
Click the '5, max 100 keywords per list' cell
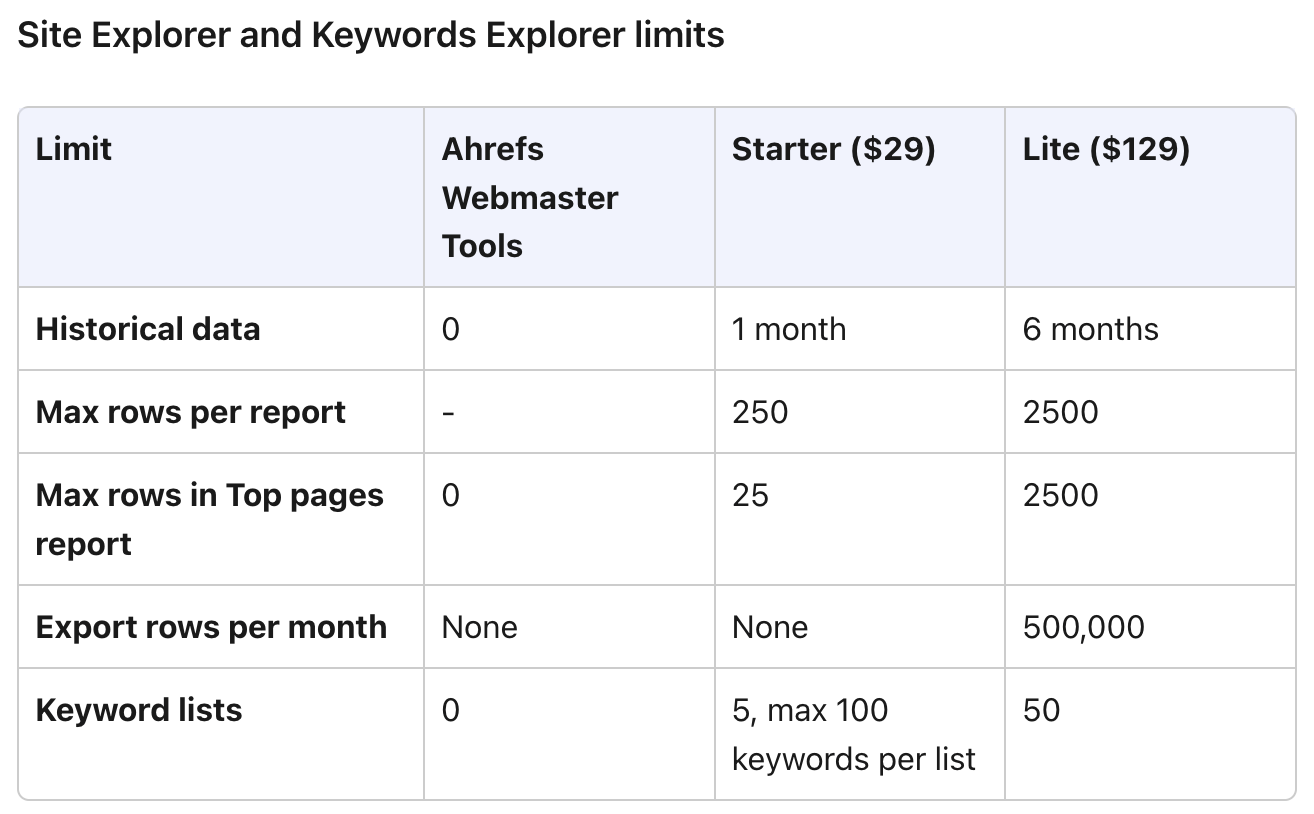[x=853, y=735]
